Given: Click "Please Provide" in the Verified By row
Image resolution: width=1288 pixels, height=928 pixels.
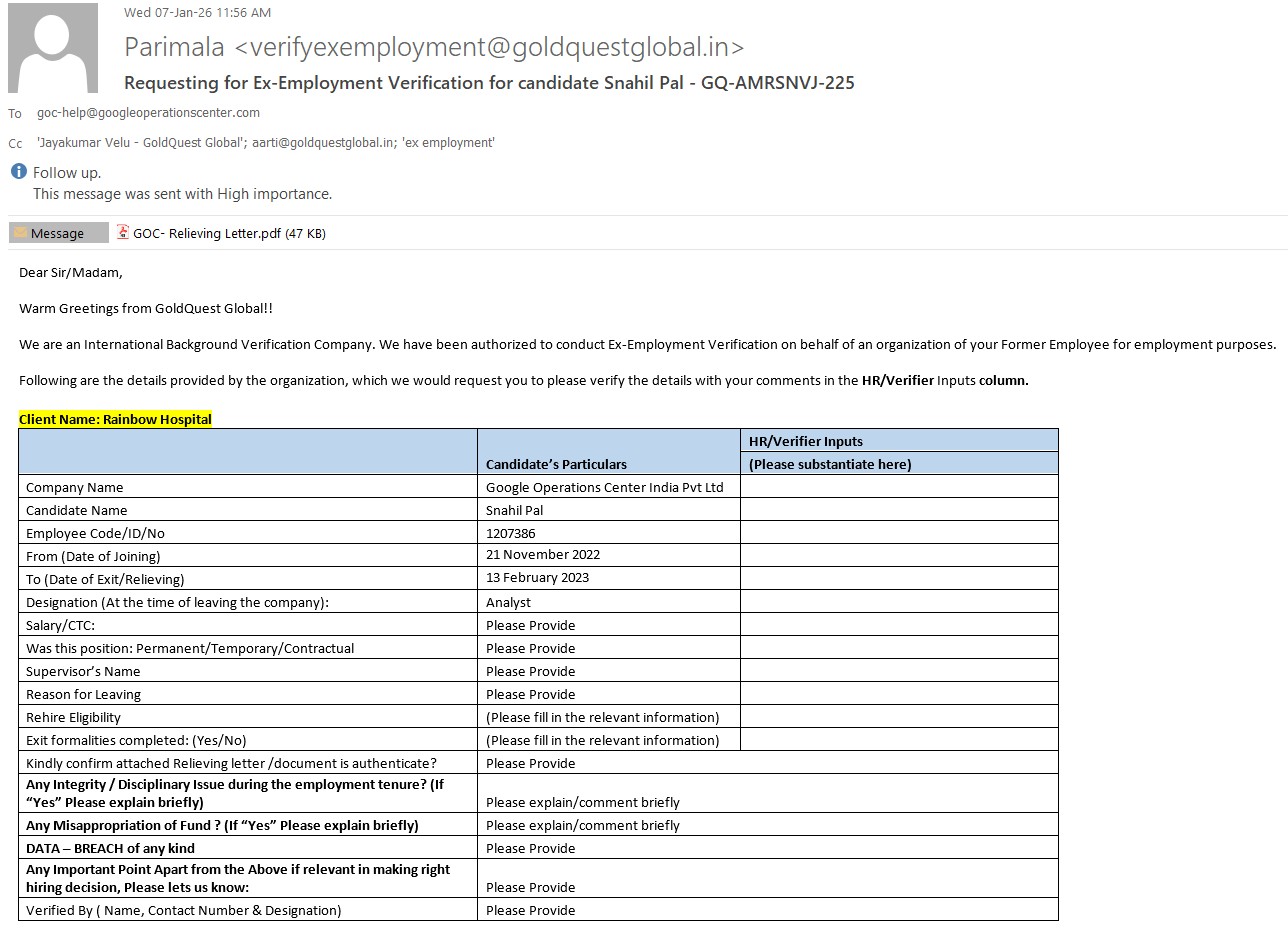Looking at the screenshot, I should point(531,910).
